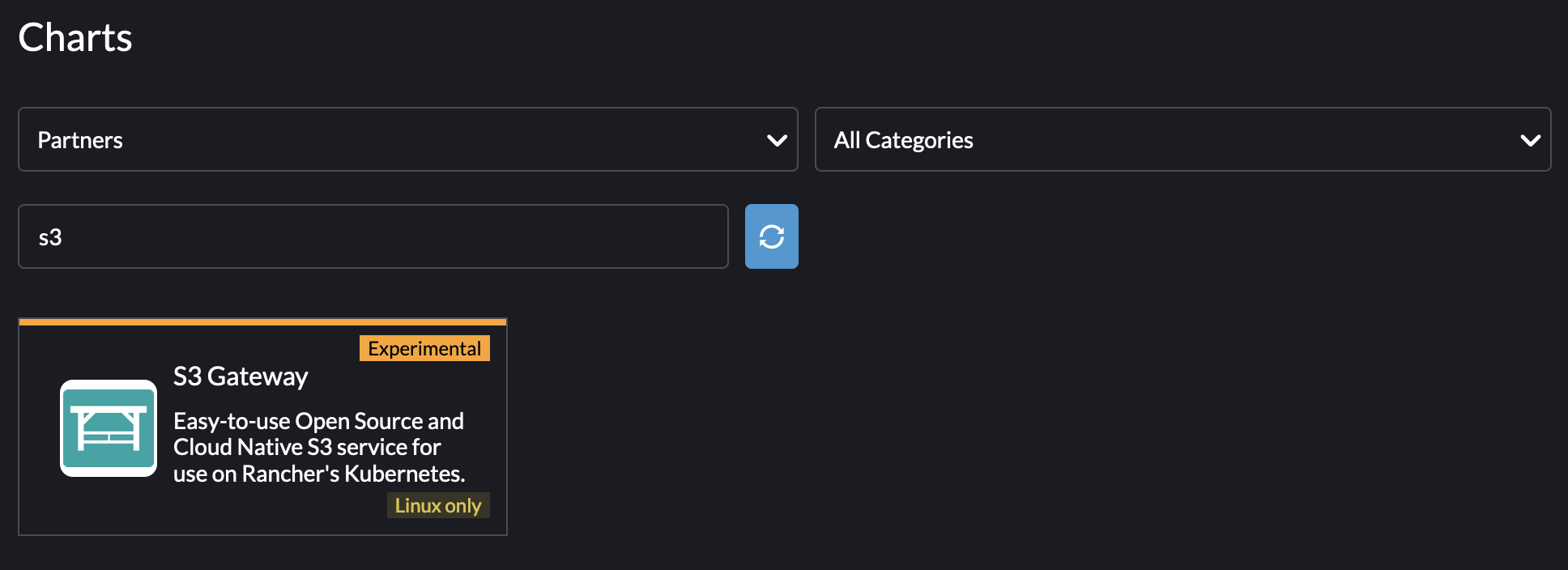Select the "Partners" label in repository selector
Screen dimensions: 1568x570
(x=80, y=140)
